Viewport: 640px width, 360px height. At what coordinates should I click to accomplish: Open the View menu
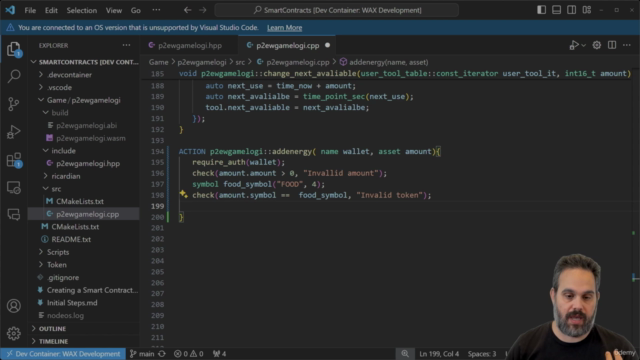pyautogui.click(x=114, y=10)
